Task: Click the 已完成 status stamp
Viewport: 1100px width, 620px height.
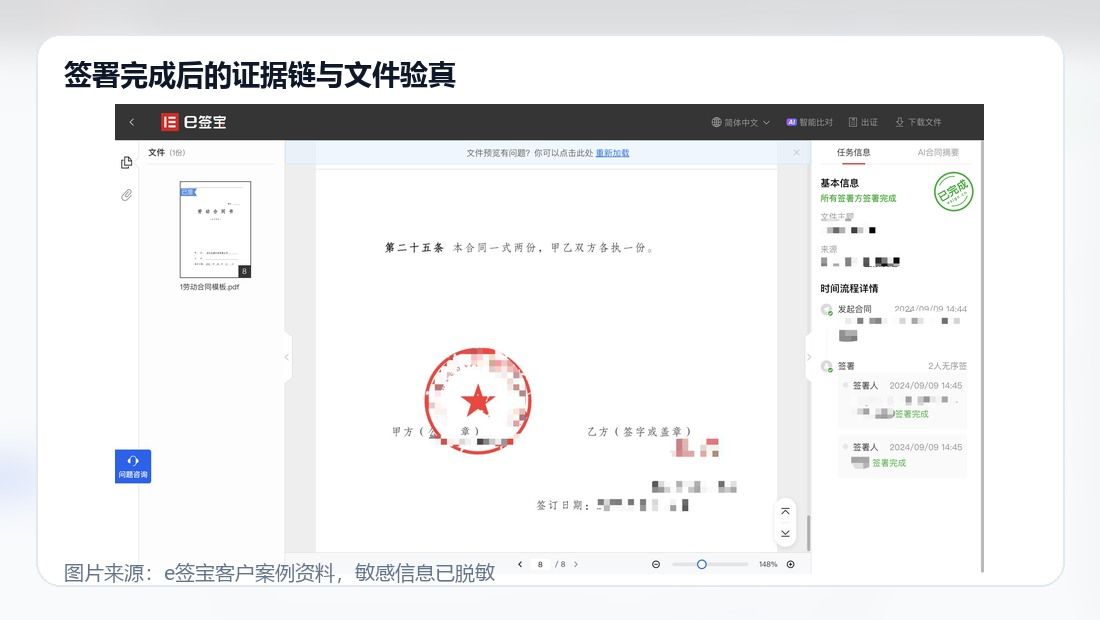Action: tap(953, 191)
